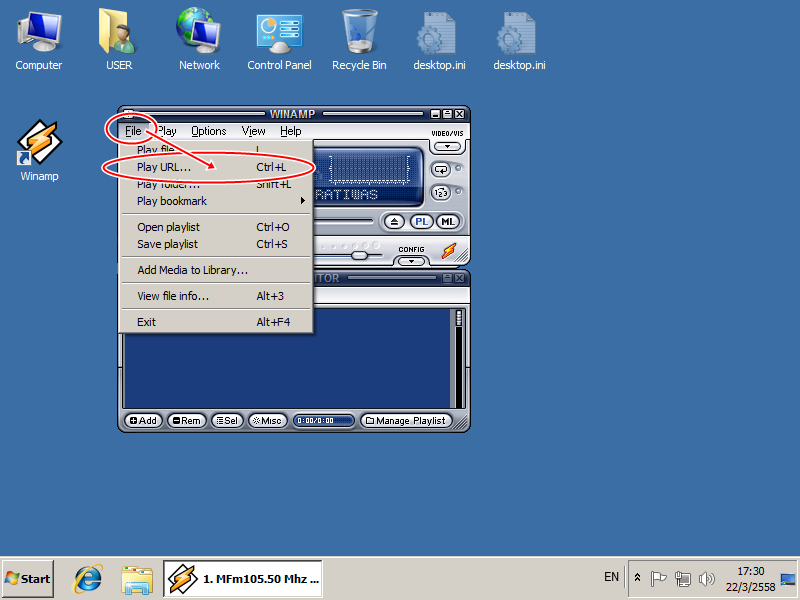Expand the VIDEO/VIS drawer arrow
Screen dimensions: 800x600
tap(447, 147)
